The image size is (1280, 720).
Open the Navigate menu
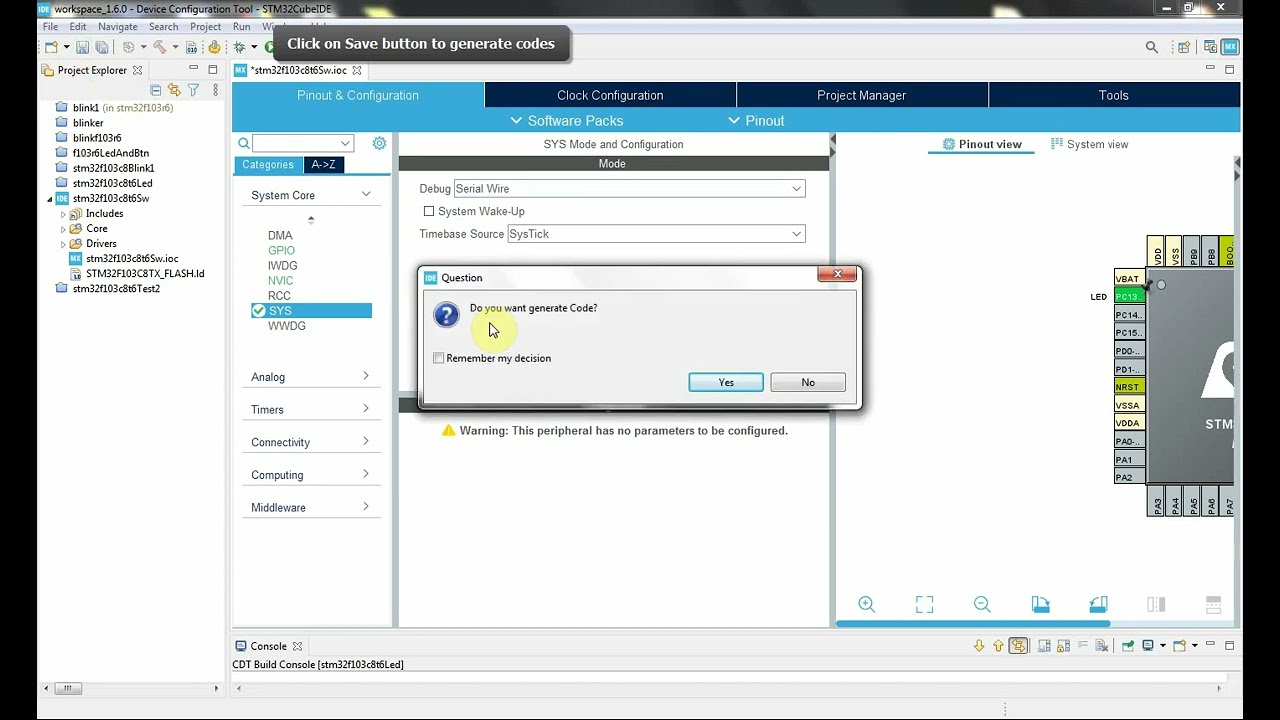[x=118, y=27]
